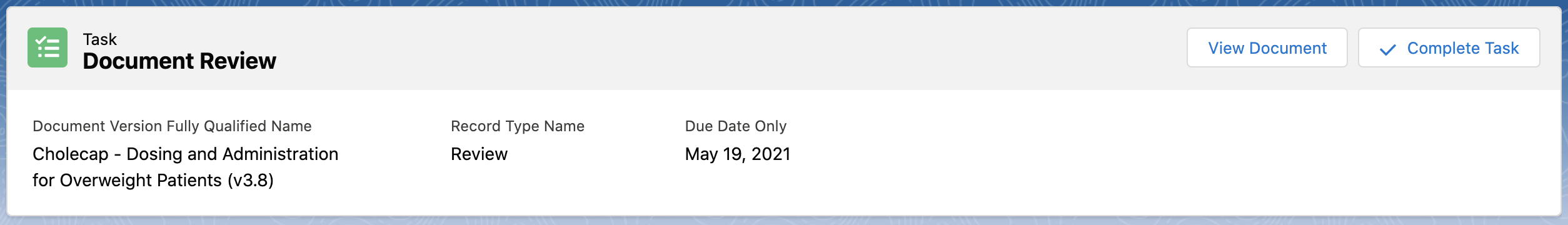Click the word Cholecap in the document name
1568x225 pixels.
71,154
